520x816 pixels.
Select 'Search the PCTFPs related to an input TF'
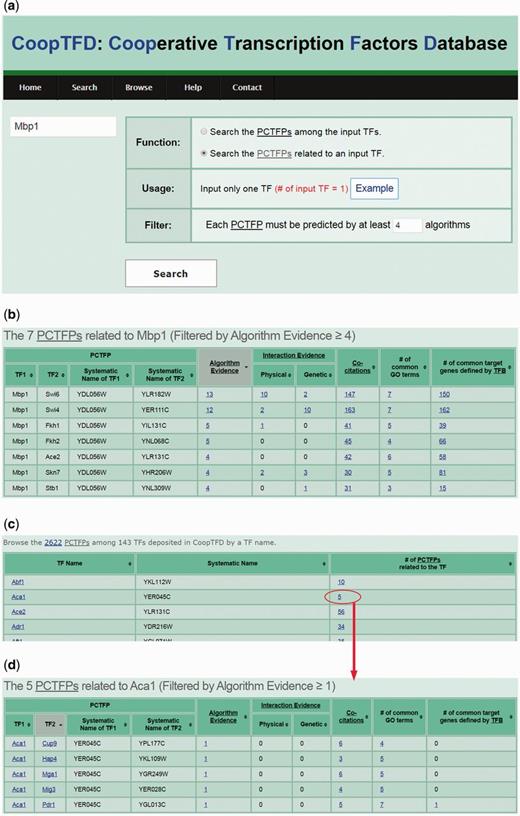[x=204, y=154]
